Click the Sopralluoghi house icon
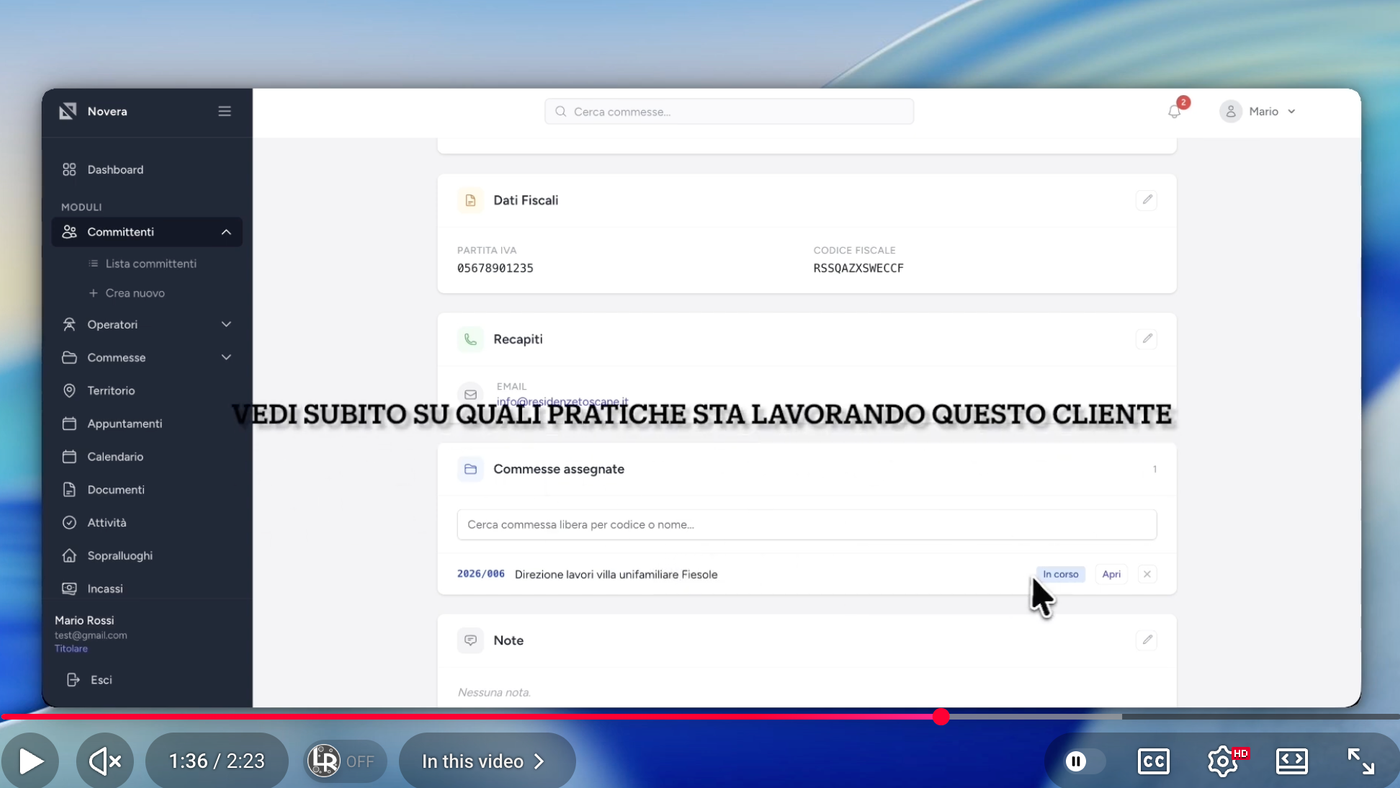Image resolution: width=1400 pixels, height=788 pixels. tap(69, 556)
